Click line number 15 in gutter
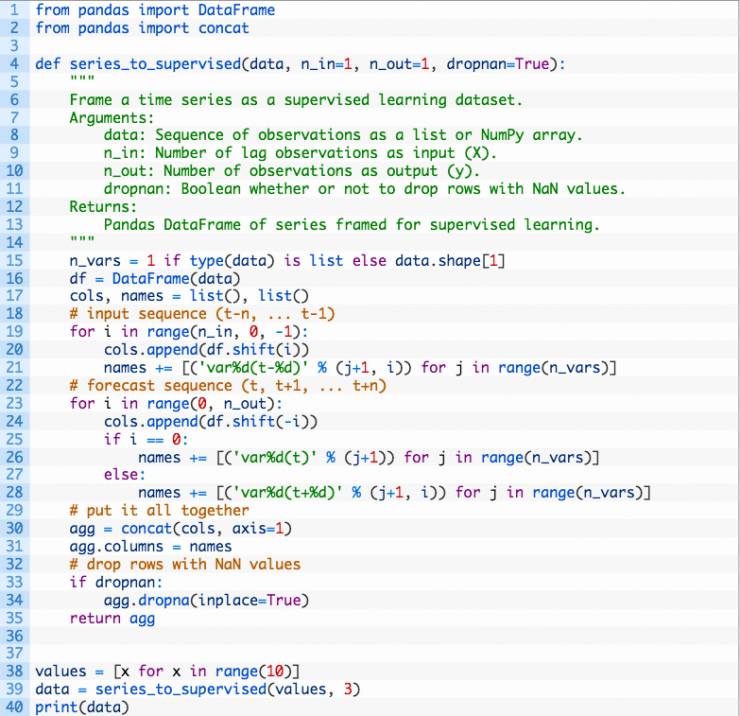The height and width of the screenshot is (716, 740). [14, 261]
